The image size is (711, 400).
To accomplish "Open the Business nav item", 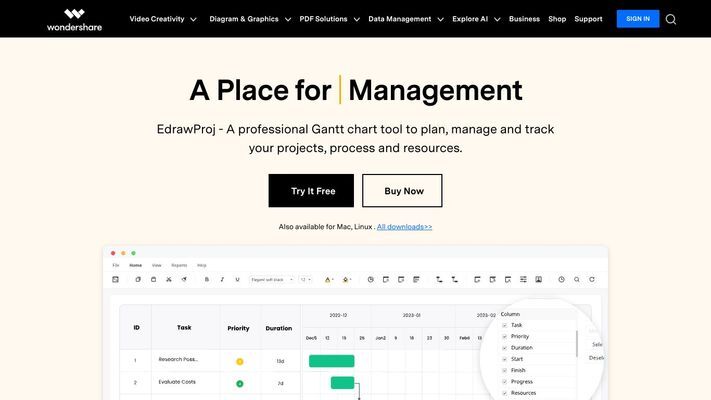I will coord(524,19).
